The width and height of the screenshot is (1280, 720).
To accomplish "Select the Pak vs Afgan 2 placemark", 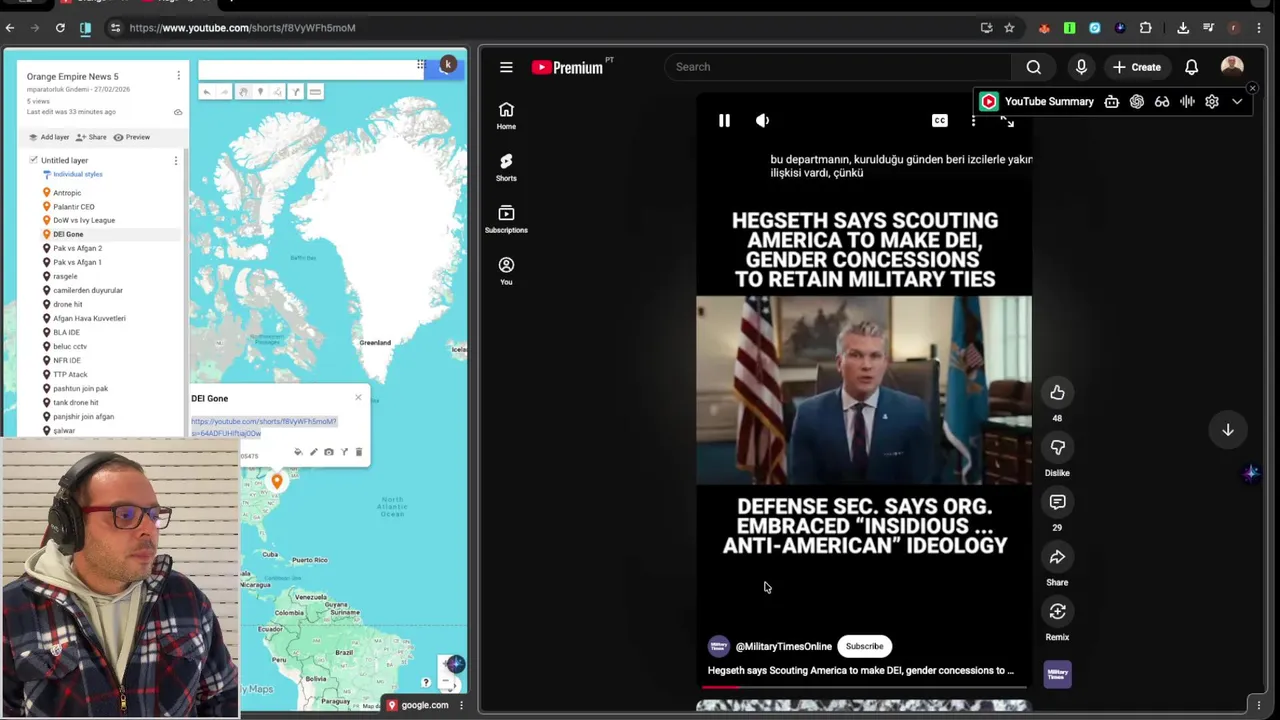I will (77, 248).
